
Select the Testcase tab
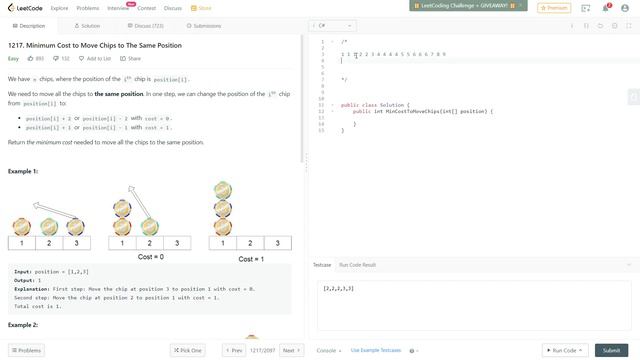pos(322,265)
